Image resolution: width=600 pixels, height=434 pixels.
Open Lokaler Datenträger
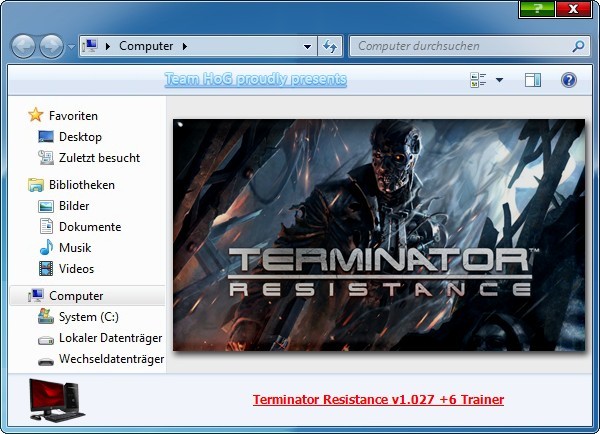click(x=111, y=338)
